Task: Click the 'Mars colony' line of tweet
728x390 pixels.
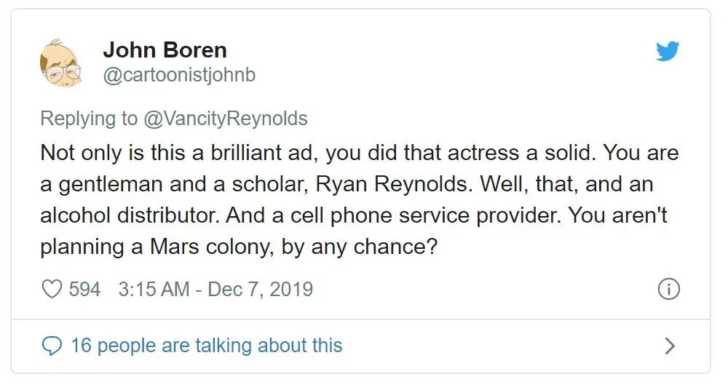Action: point(239,247)
